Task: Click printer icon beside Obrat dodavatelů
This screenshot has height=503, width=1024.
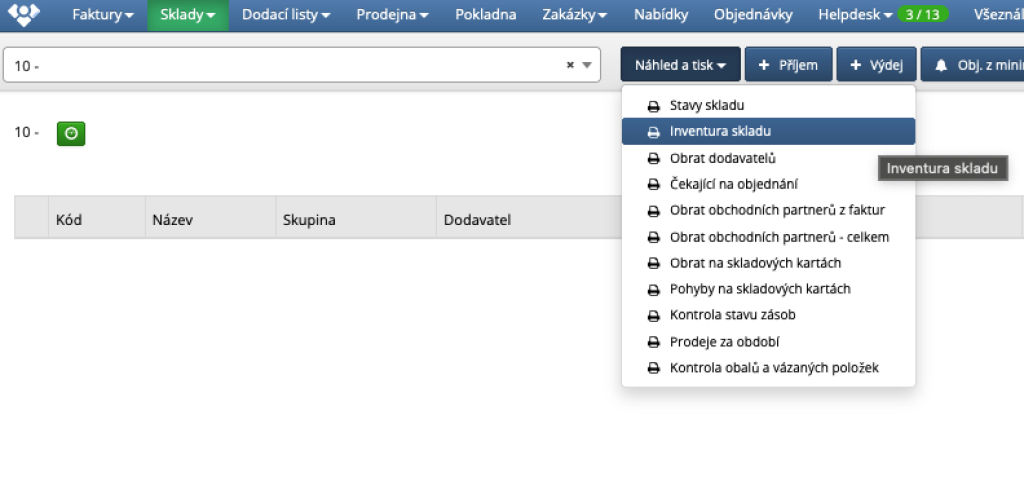Action: (654, 158)
